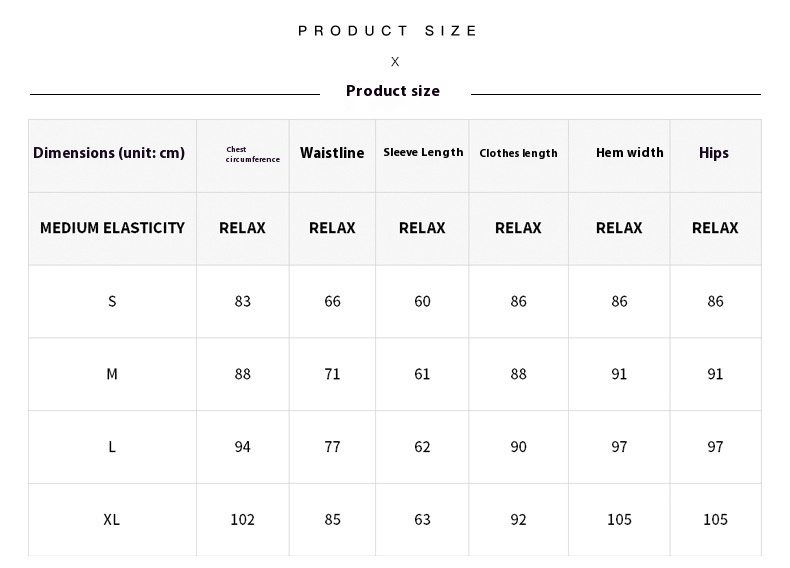Select the L clothes length value 90
This screenshot has width=790, height=568.
coord(518,447)
